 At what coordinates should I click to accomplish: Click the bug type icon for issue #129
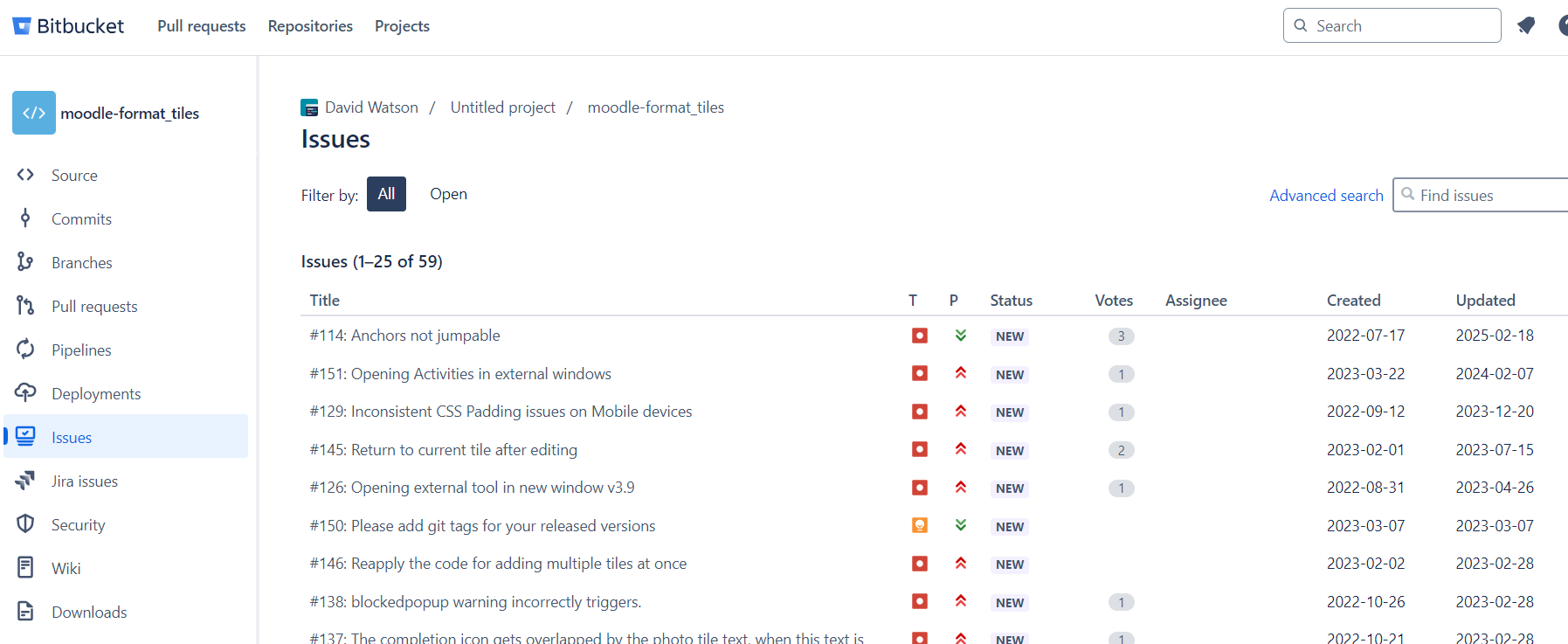click(920, 412)
